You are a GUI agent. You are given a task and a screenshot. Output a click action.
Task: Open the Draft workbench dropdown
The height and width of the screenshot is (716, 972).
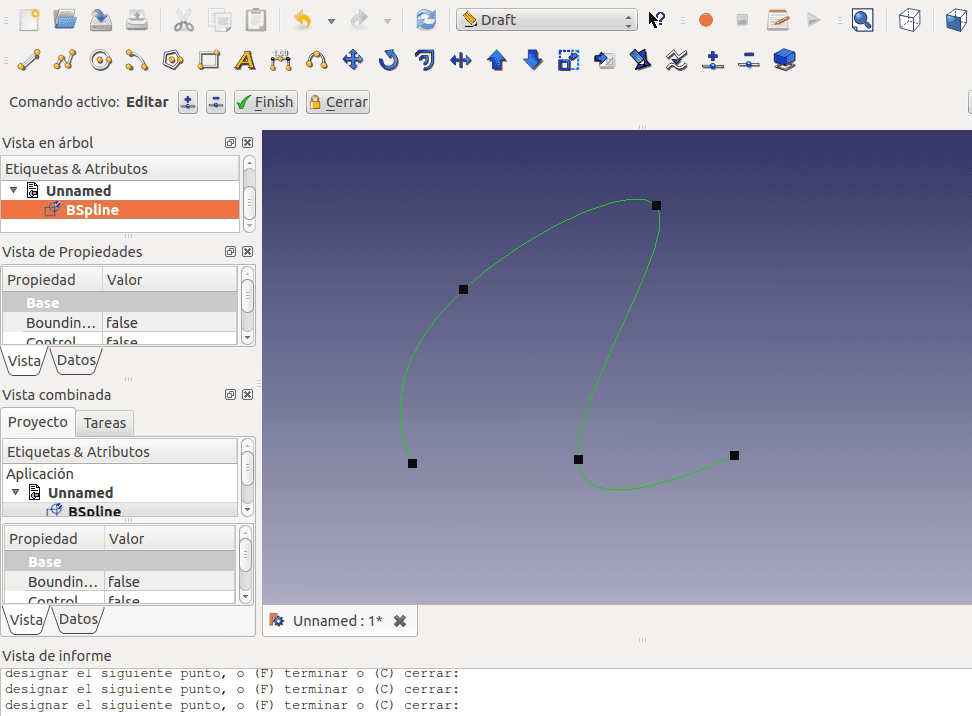[547, 20]
